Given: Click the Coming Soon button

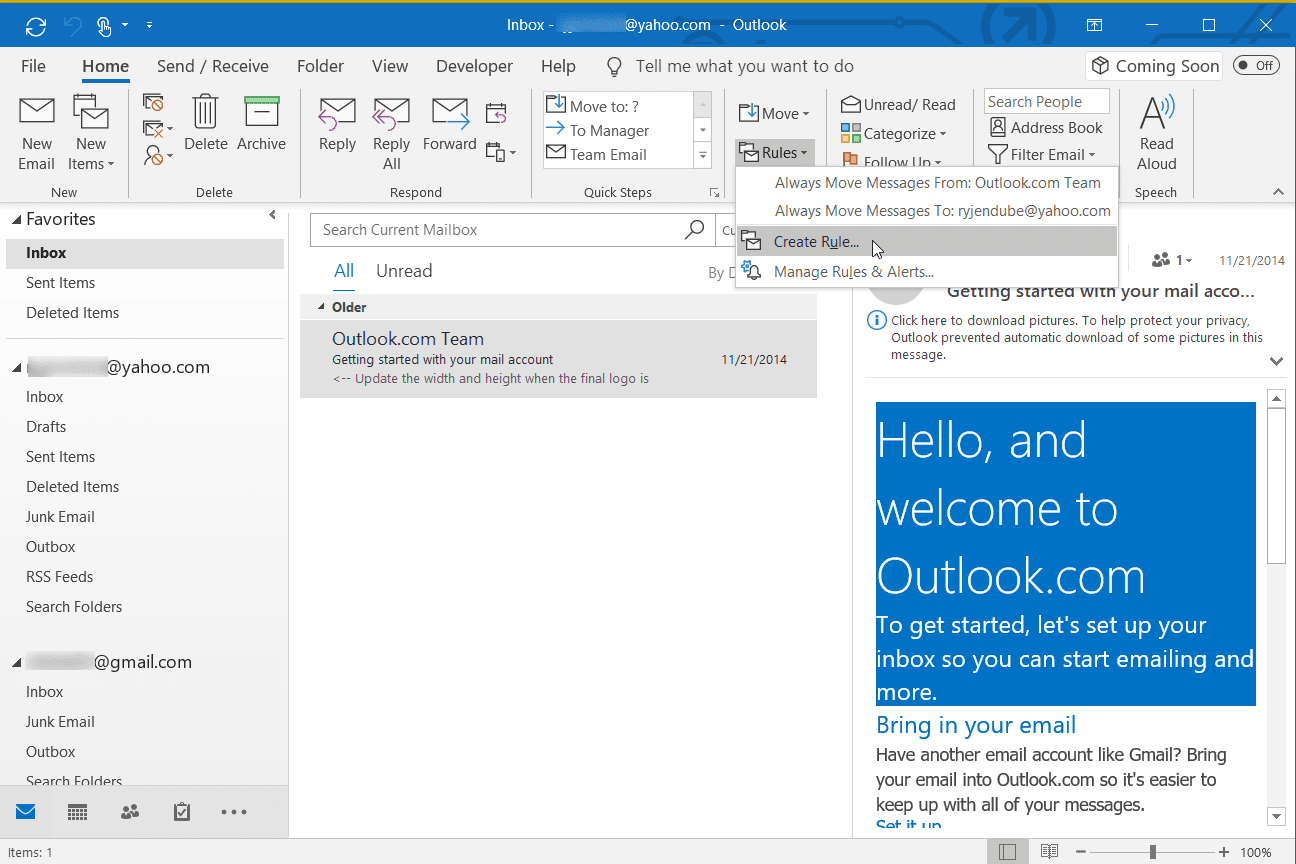Looking at the screenshot, I should (x=1155, y=66).
